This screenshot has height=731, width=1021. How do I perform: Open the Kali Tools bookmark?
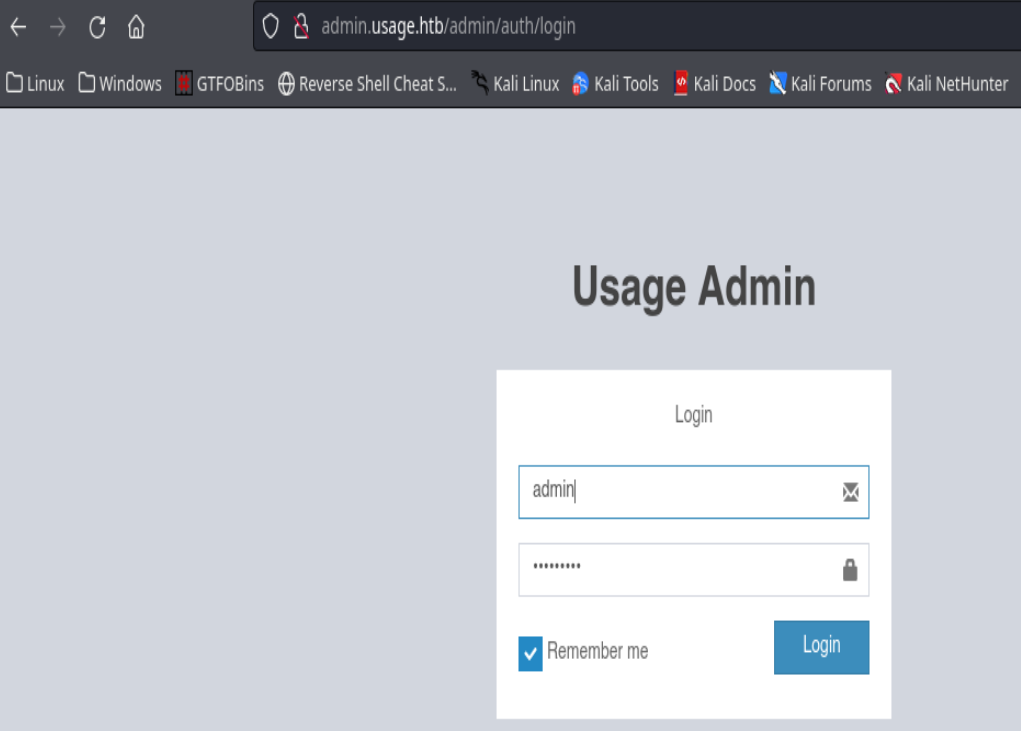click(615, 84)
